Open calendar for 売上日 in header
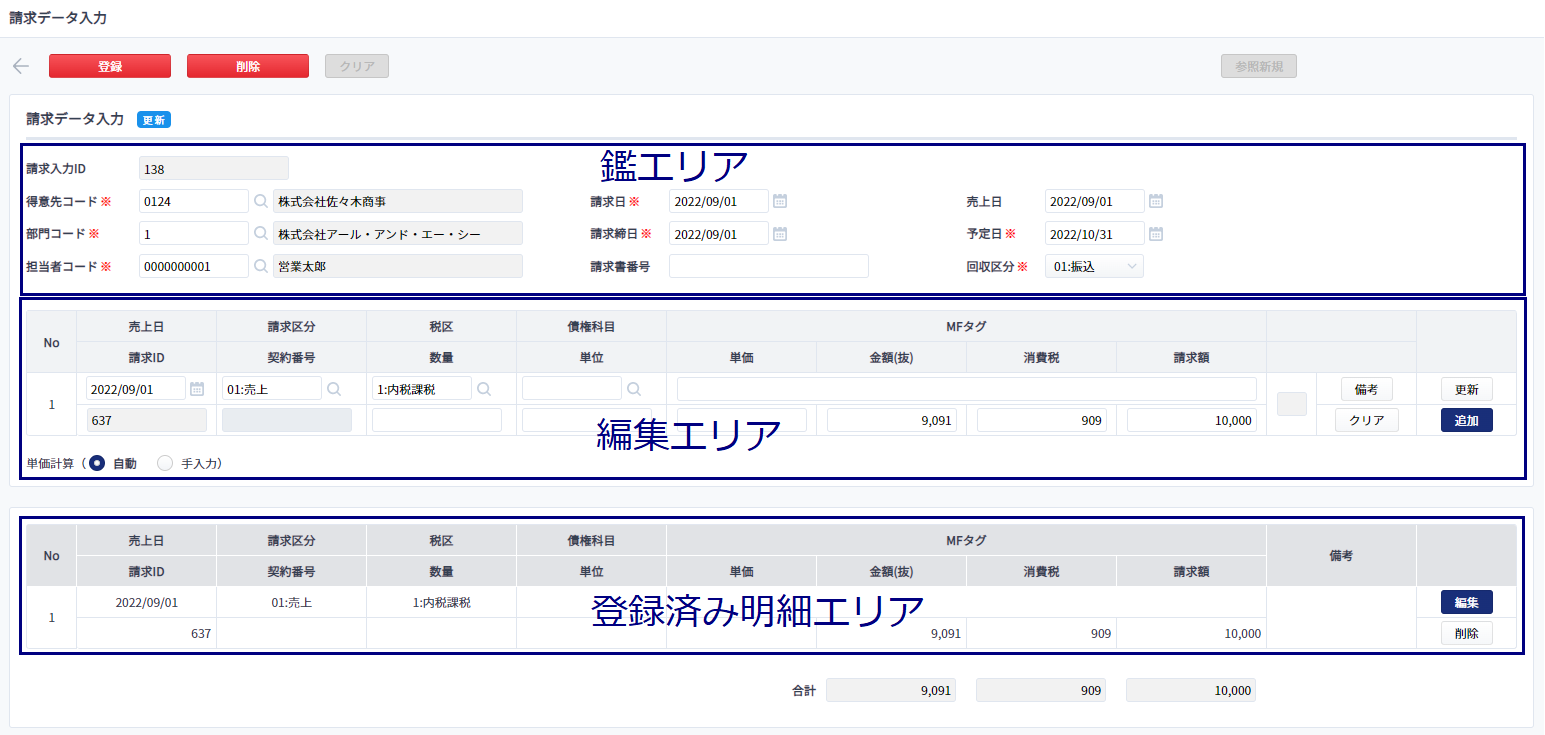This screenshot has height=735, width=1545. point(1155,201)
